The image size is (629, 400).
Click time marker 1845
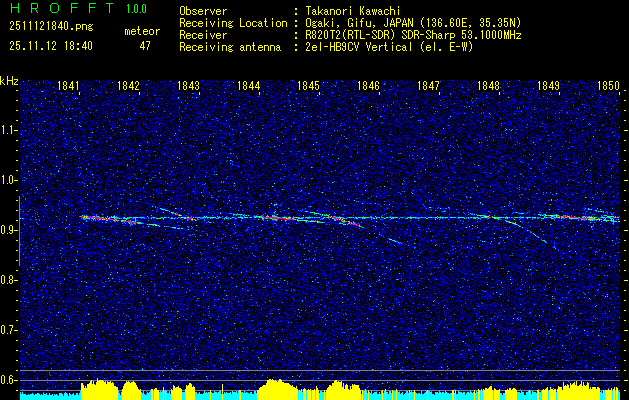[308, 86]
